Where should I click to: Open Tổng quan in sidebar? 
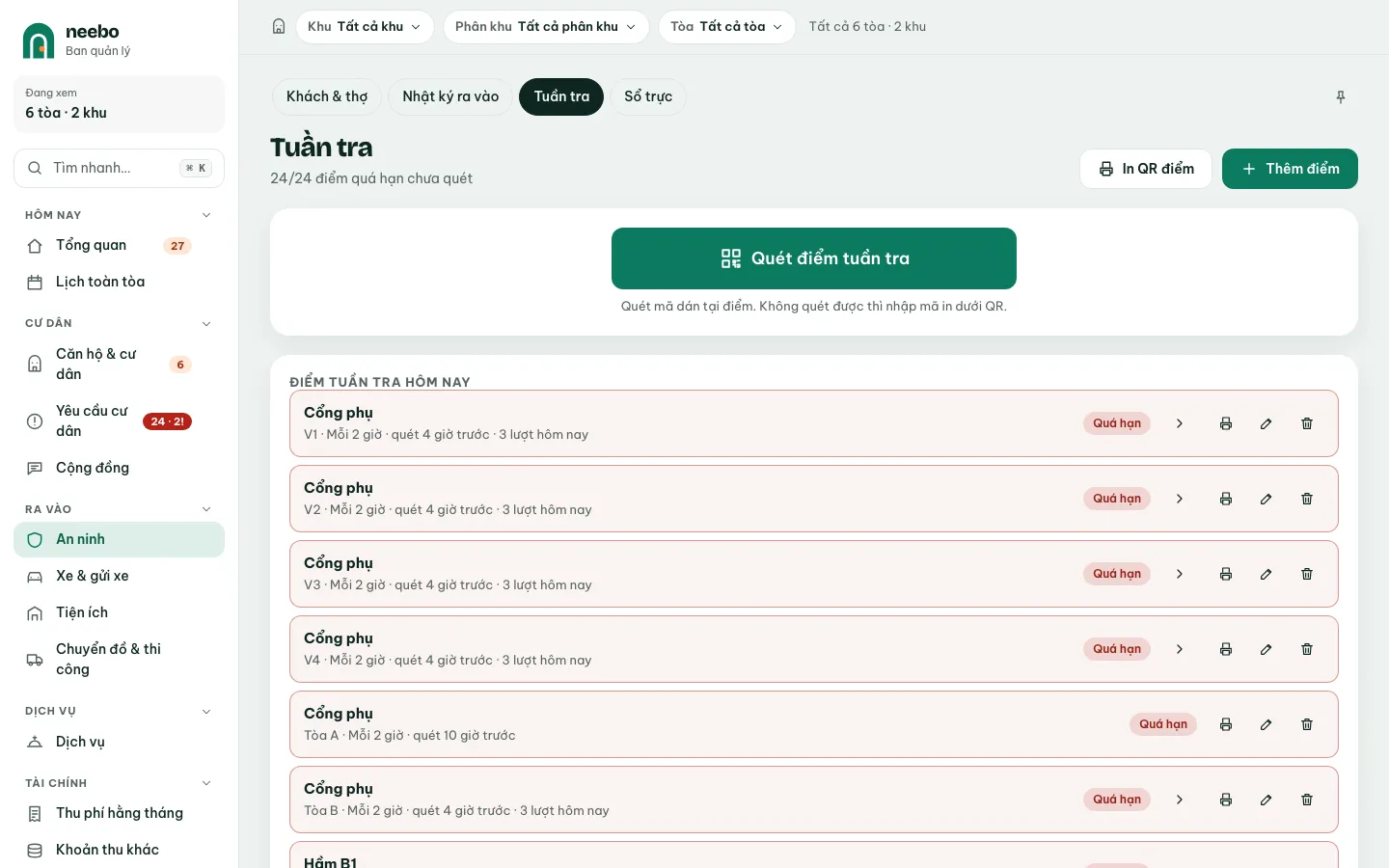click(119, 245)
